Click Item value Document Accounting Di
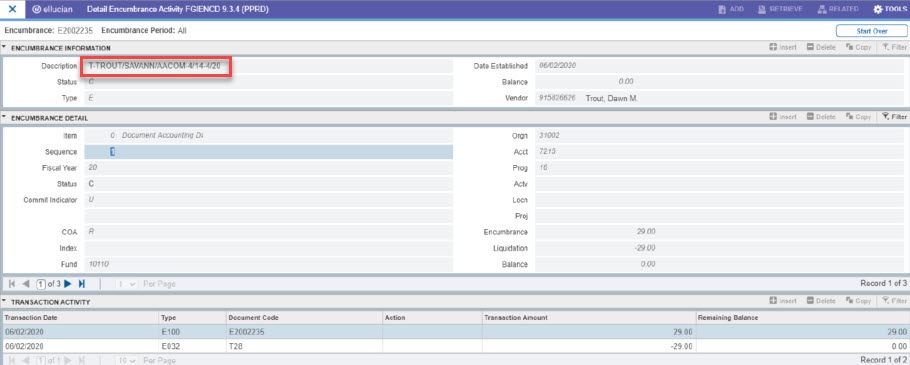This screenshot has width=910, height=365. [162, 136]
